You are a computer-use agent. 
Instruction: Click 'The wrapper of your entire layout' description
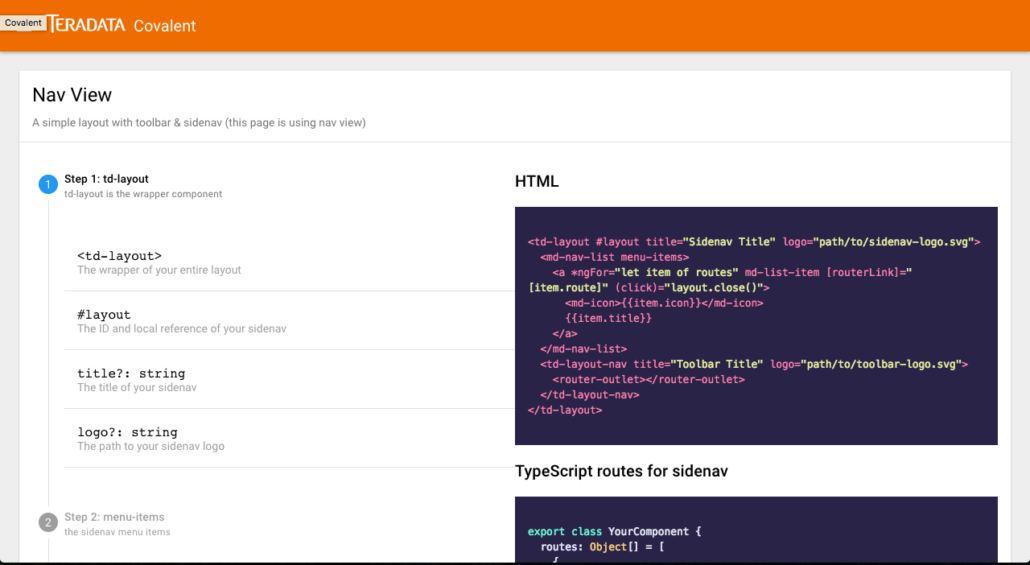tap(159, 270)
